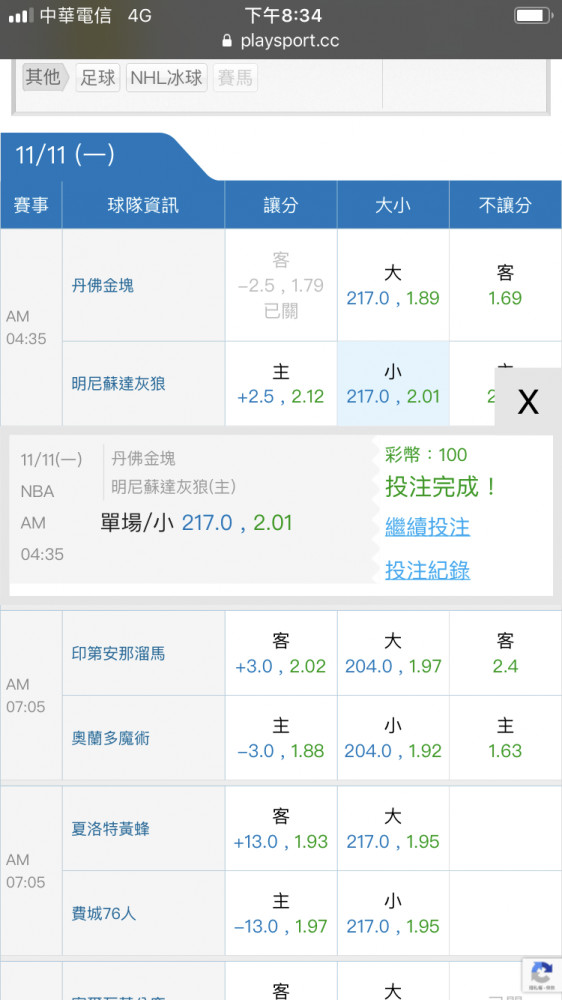Tap the battery icon in status bar
562x1000 pixels.
tap(534, 15)
